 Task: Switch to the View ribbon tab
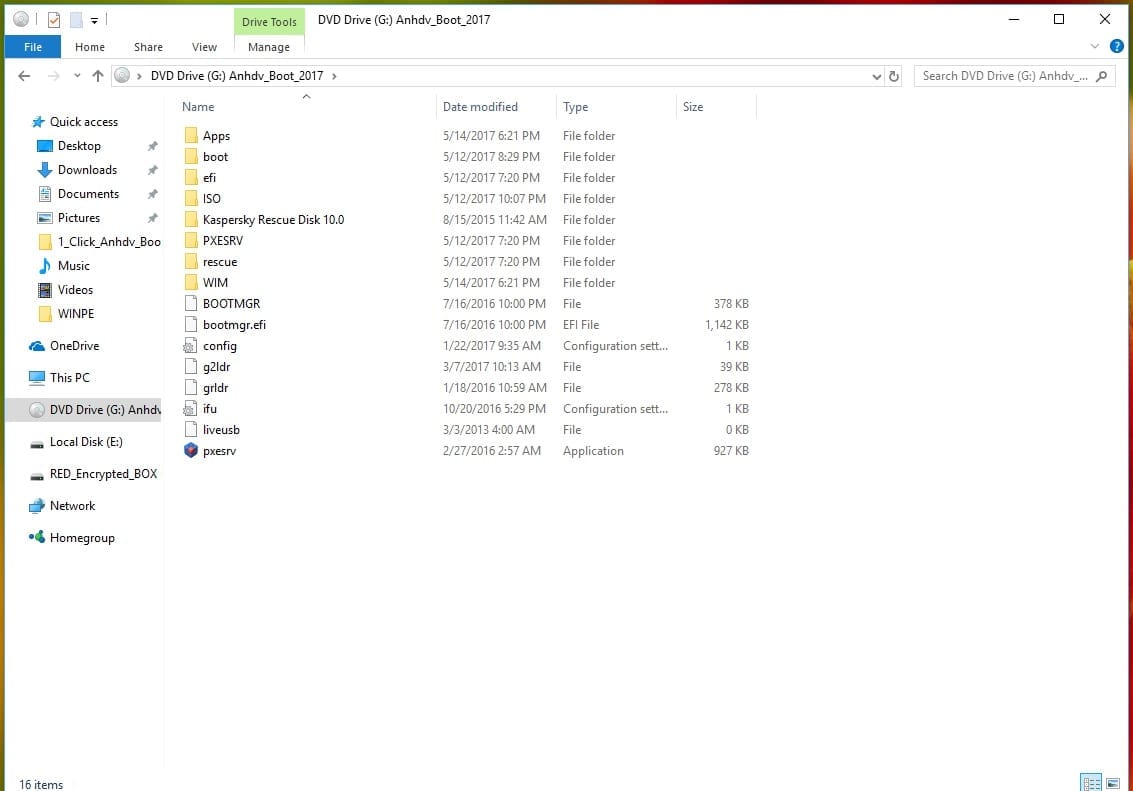pyautogui.click(x=204, y=47)
